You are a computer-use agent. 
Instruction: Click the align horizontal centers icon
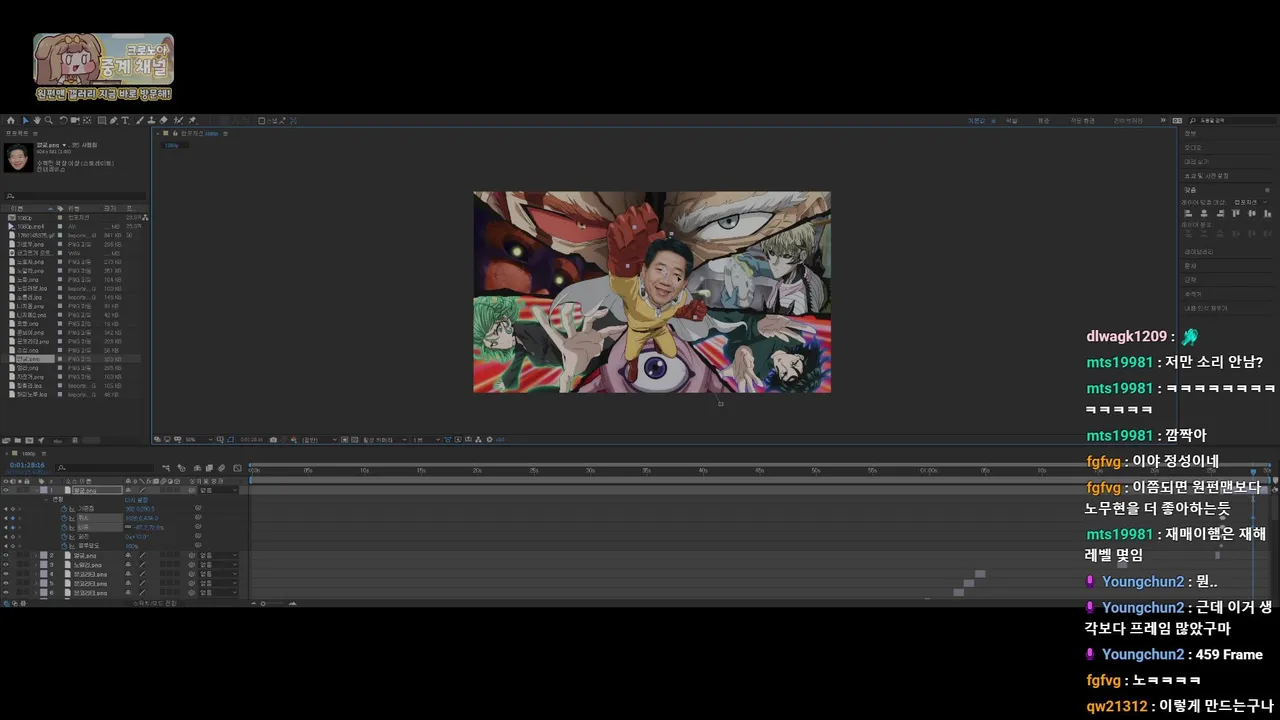[1205, 214]
